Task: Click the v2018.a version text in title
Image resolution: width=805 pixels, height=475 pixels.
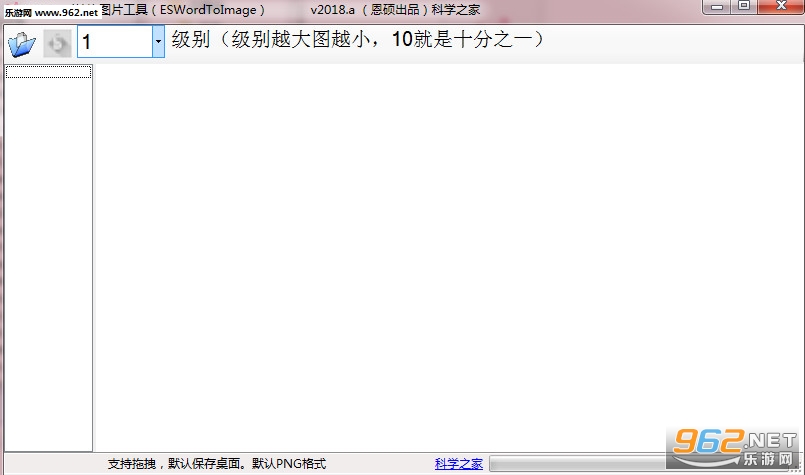Action: coord(332,10)
